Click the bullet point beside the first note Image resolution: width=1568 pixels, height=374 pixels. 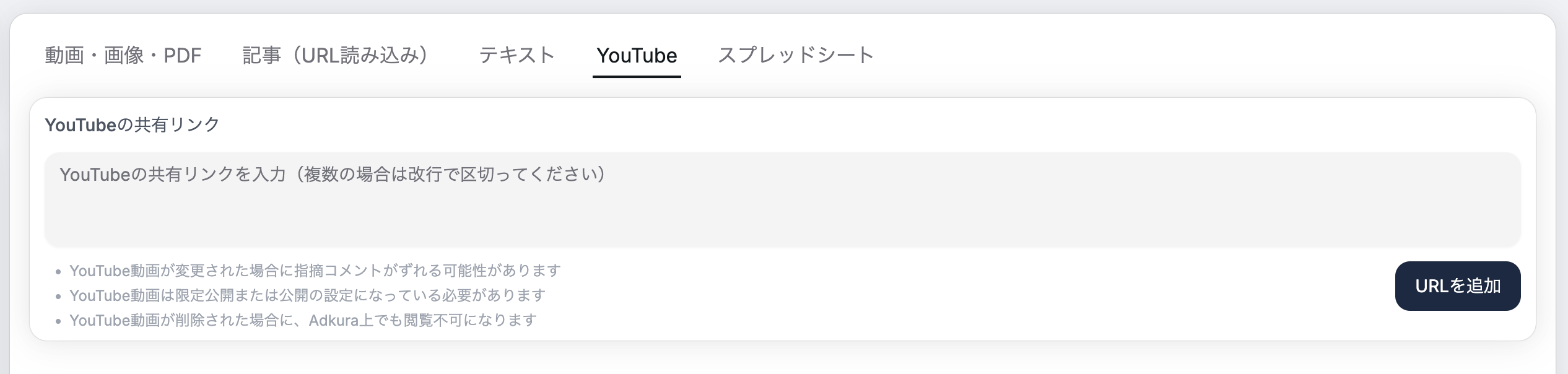click(x=57, y=270)
